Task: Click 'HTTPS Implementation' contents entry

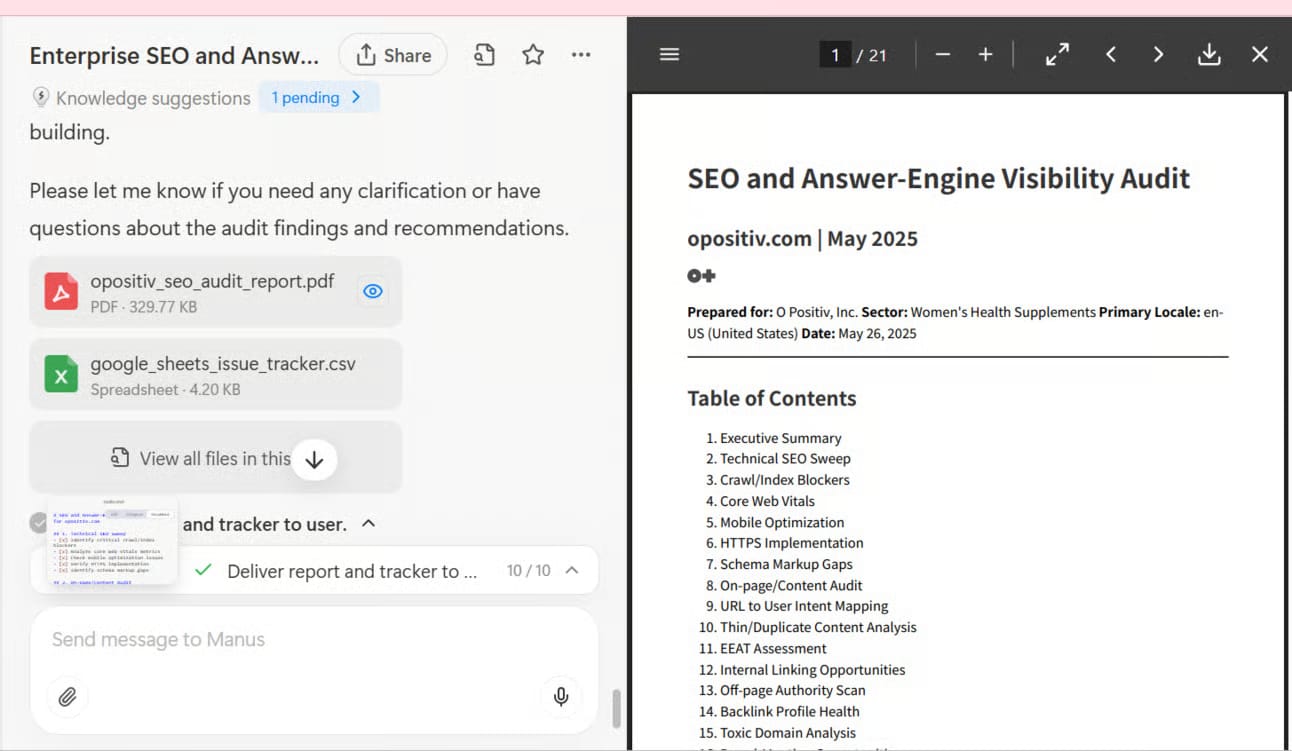Action: coord(792,543)
